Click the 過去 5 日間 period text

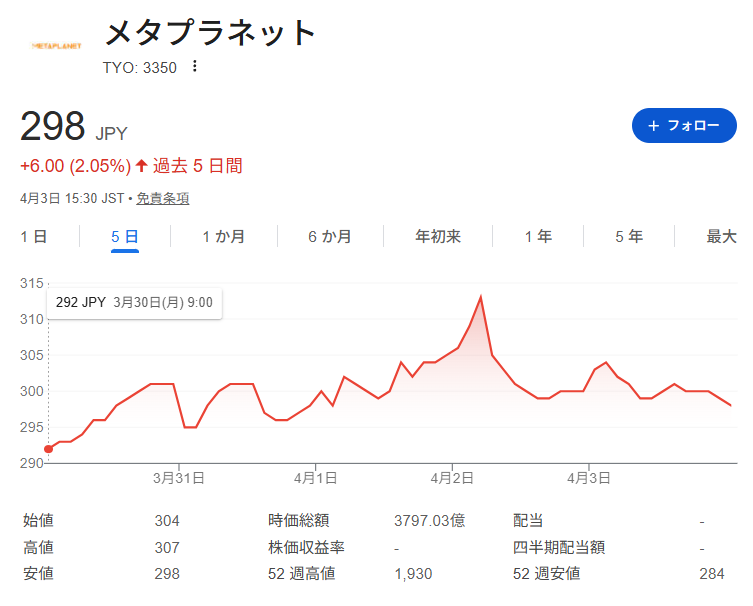[197, 166]
